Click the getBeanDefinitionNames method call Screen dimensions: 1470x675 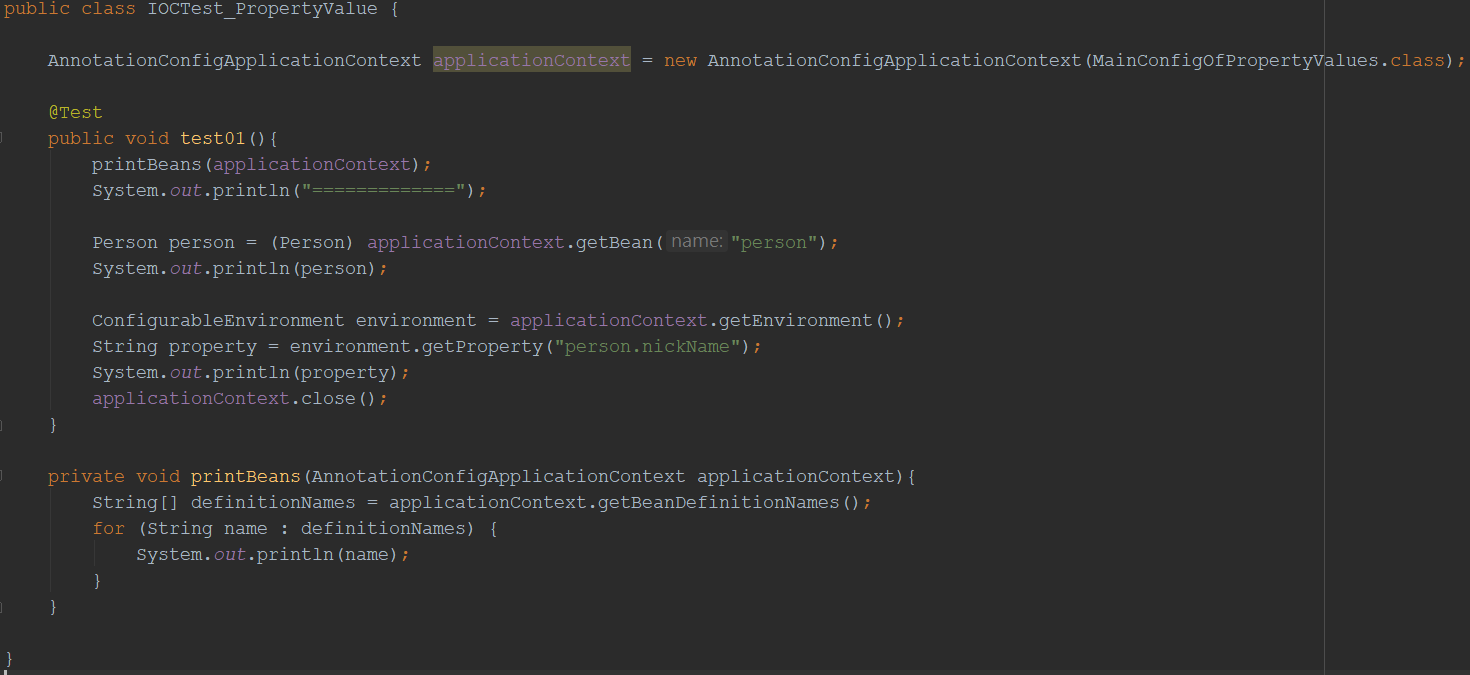click(718, 502)
